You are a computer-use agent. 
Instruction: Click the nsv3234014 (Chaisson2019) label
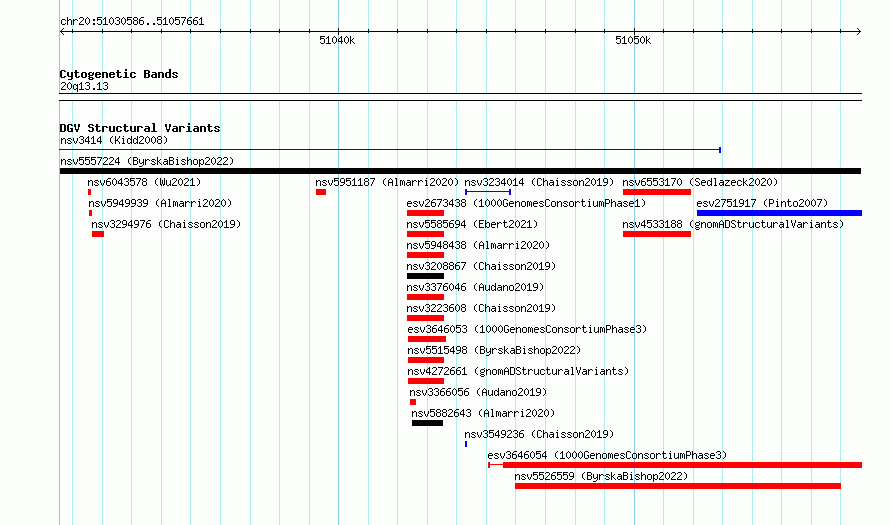539,182
